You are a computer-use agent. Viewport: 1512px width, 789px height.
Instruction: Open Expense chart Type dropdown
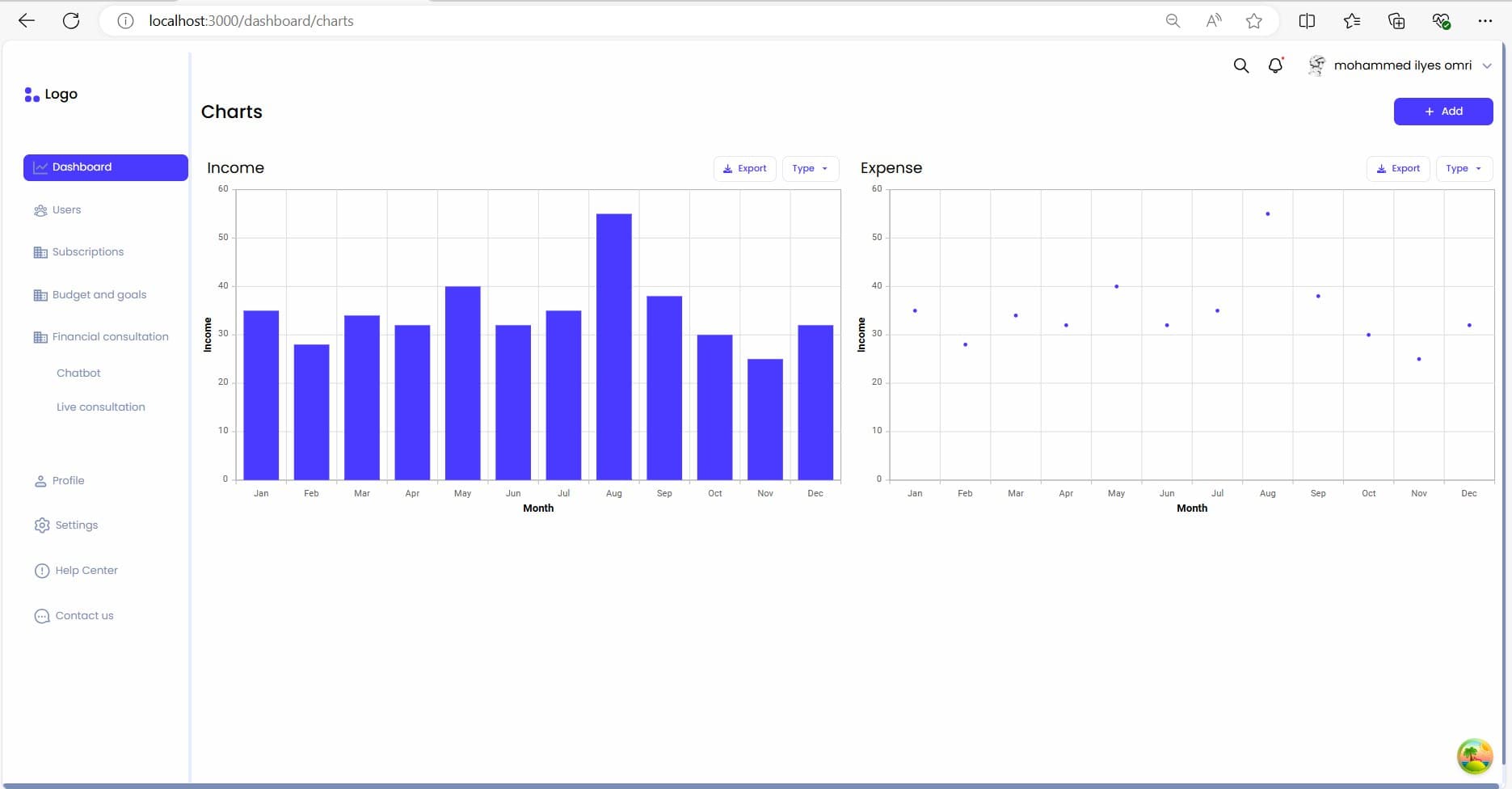pyautogui.click(x=1464, y=169)
